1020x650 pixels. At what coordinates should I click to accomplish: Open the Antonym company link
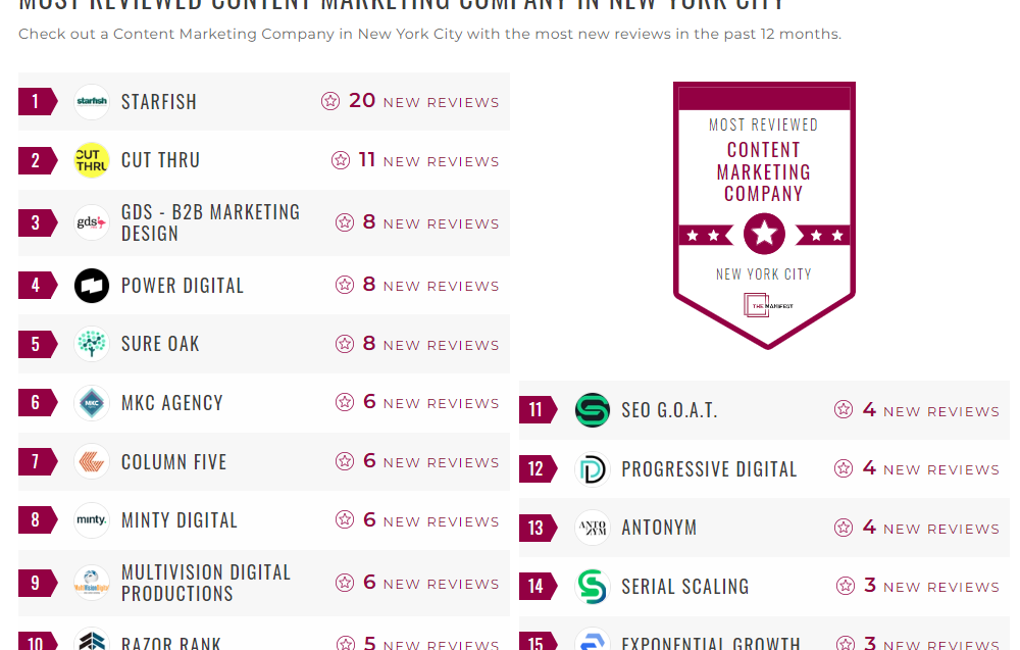(659, 528)
